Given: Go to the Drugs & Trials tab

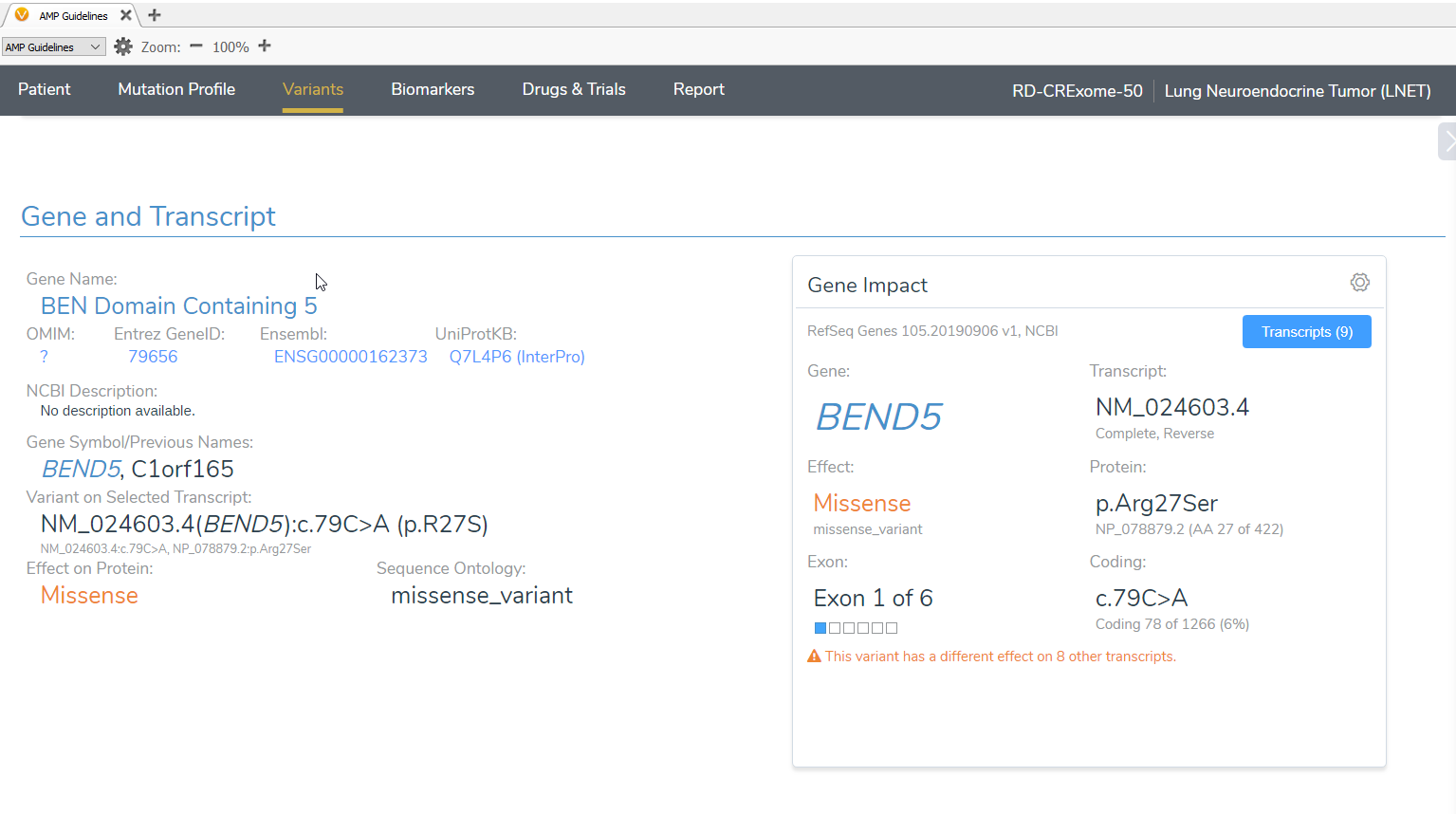Looking at the screenshot, I should (574, 89).
